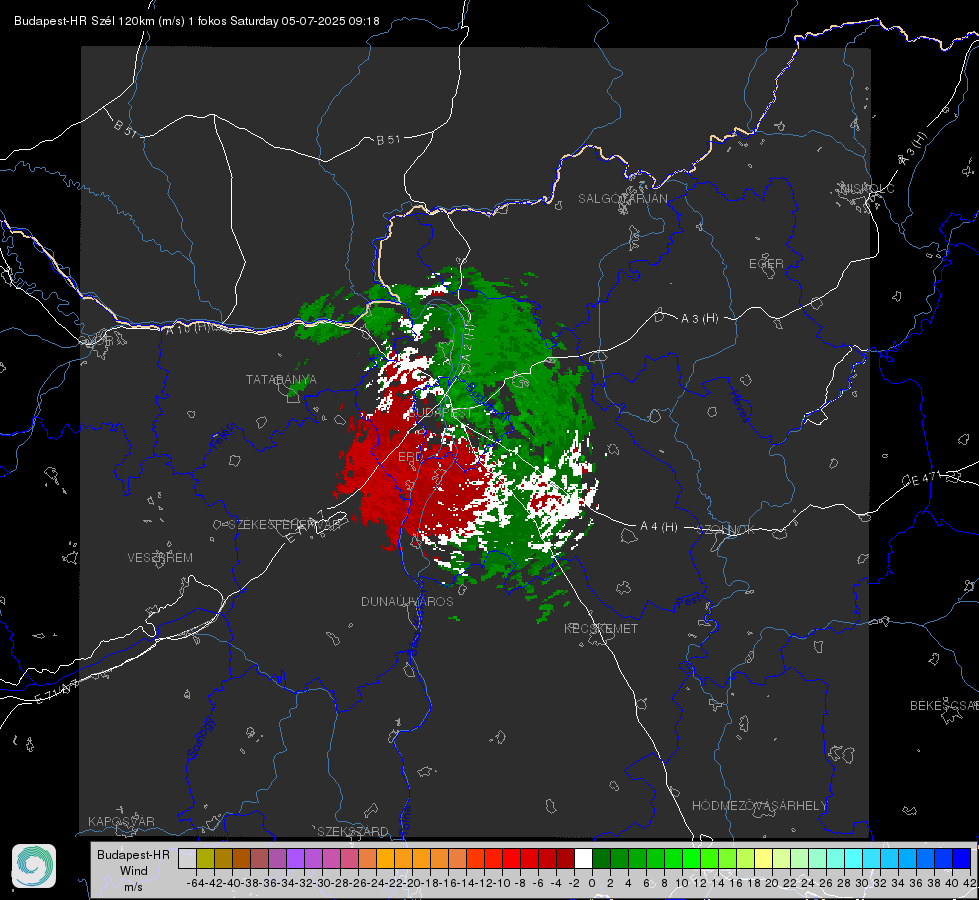Screen dimensions: 979x900
Task: Click the ÉRD town label
Action: coord(410,457)
